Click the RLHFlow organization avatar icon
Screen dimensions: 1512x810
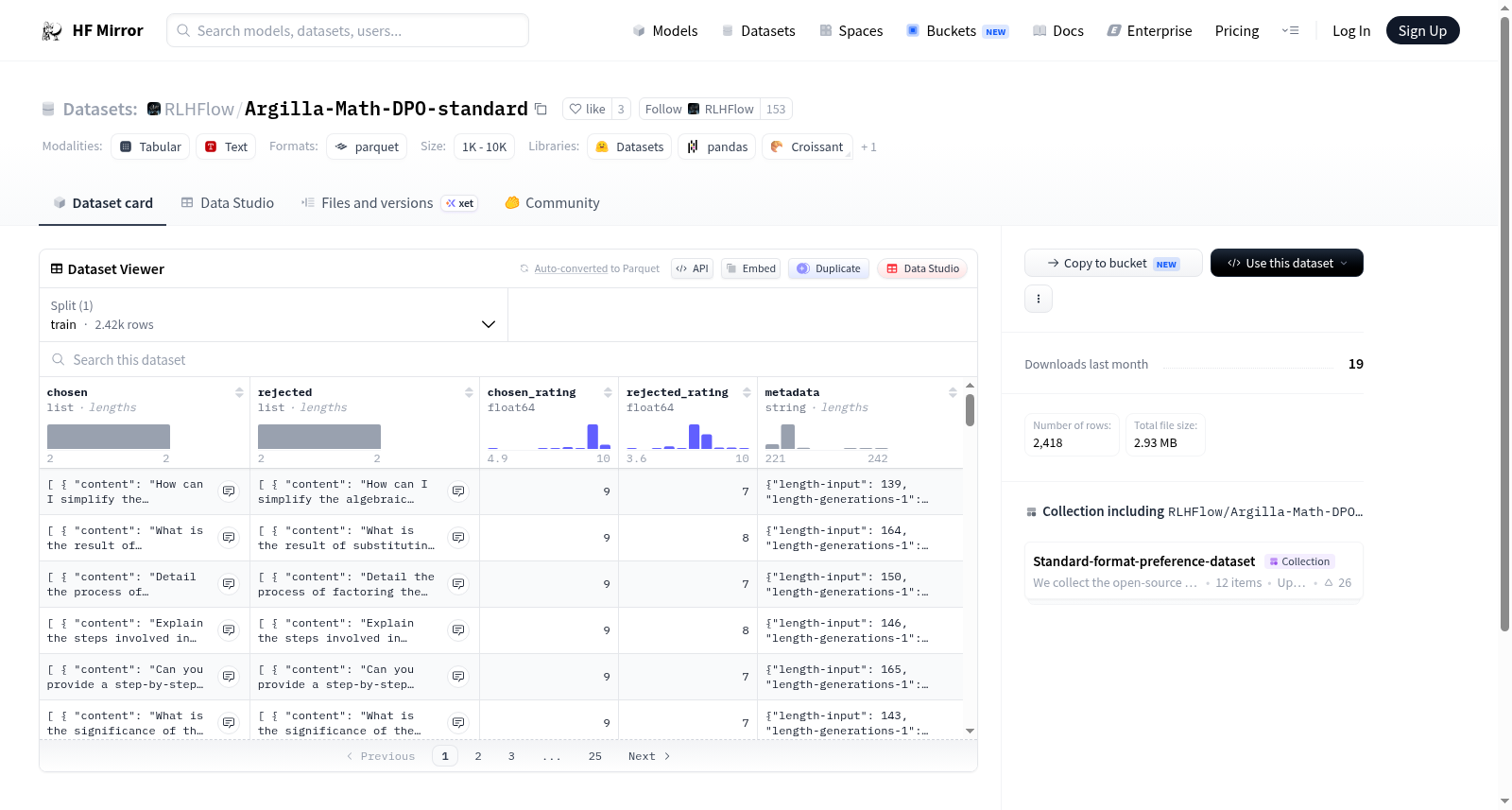coord(154,109)
